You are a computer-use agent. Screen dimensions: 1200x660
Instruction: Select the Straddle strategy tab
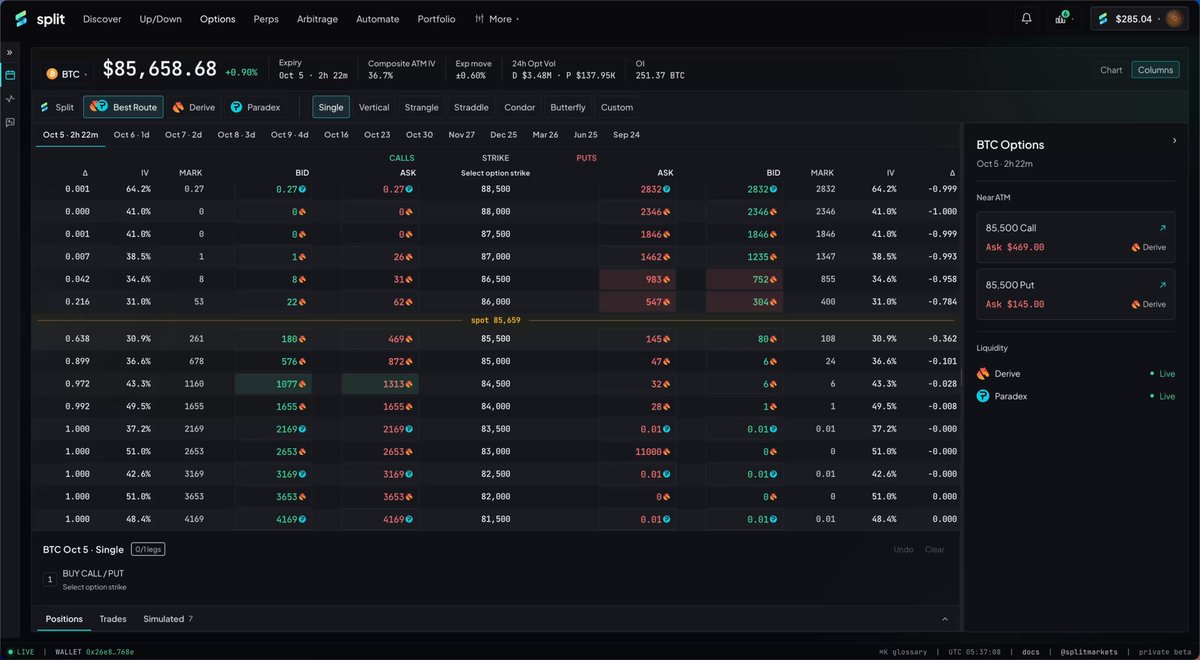471,107
